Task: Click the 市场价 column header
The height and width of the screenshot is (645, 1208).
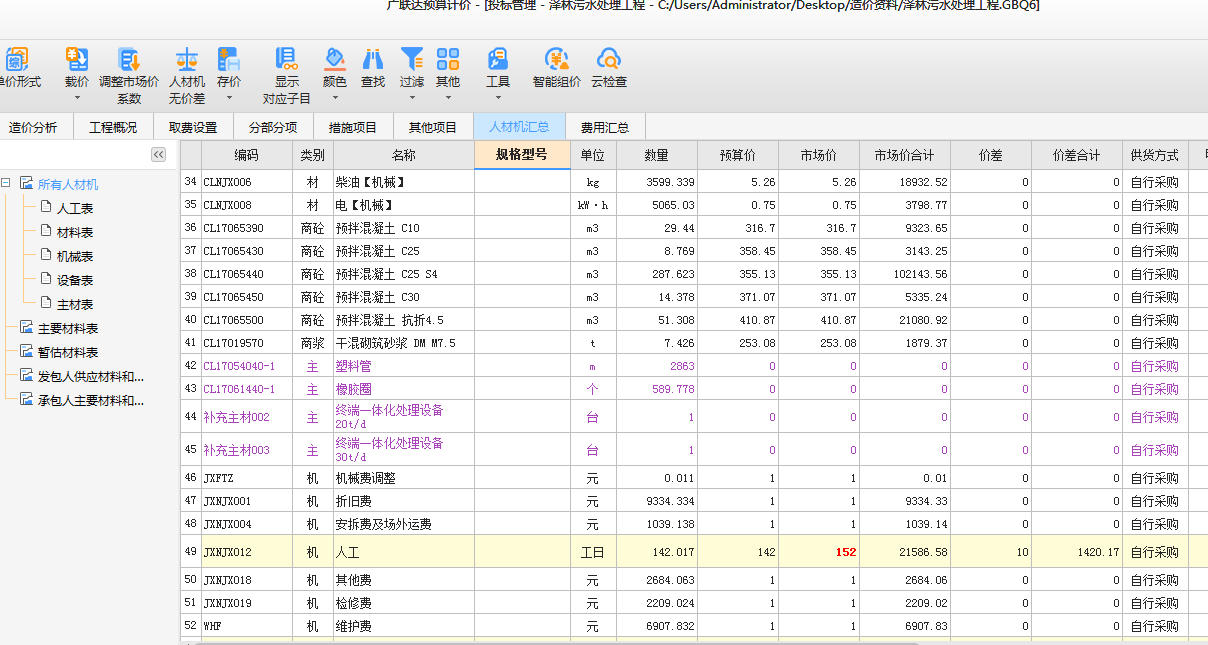Action: tap(818, 155)
